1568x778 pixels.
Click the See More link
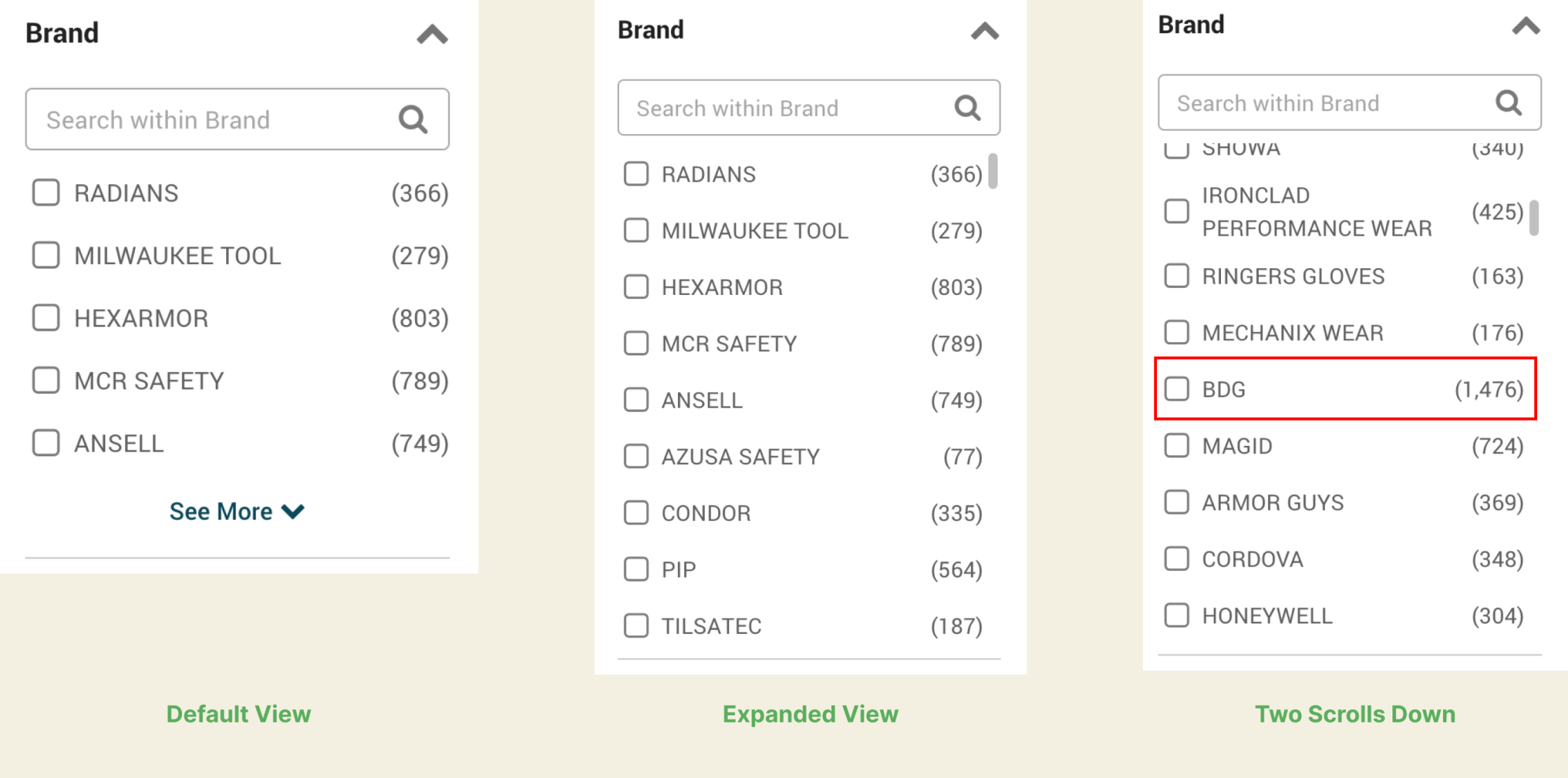click(237, 510)
